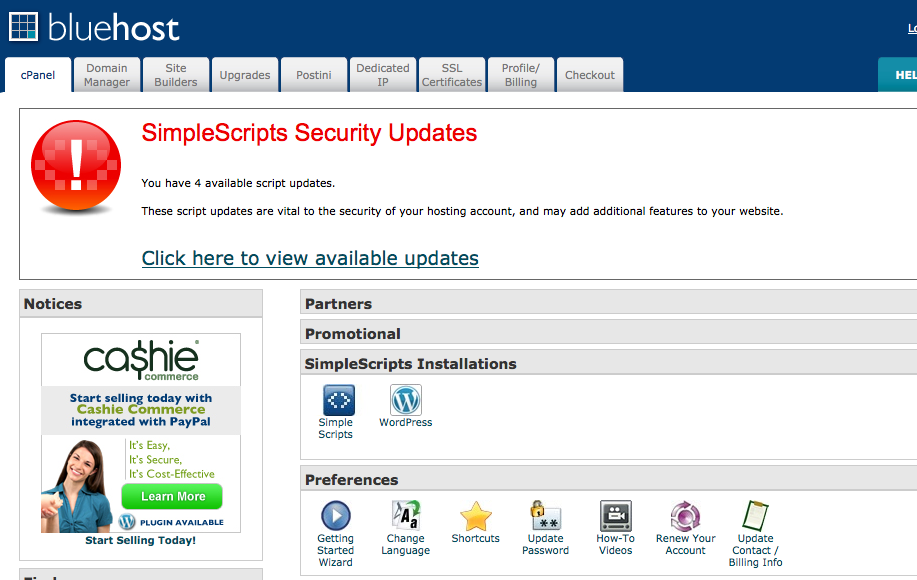Open the How-To Videos icon
Viewport: 917px width, 580px height.
pyautogui.click(x=616, y=516)
